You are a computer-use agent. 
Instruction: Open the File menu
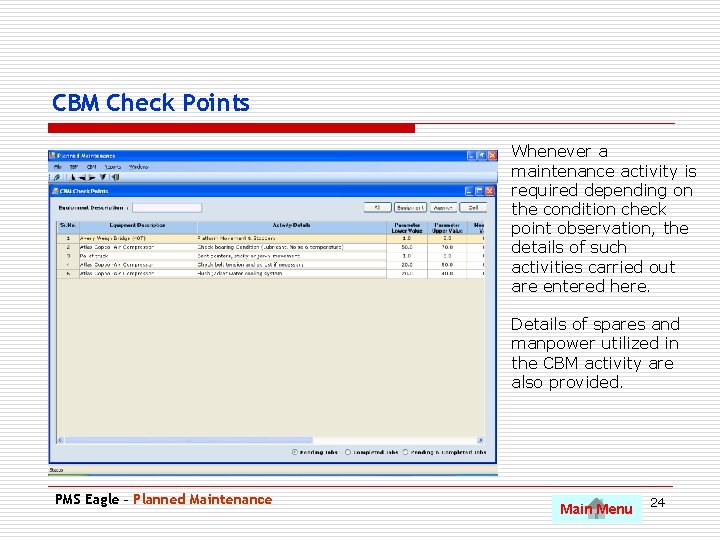click(57, 167)
